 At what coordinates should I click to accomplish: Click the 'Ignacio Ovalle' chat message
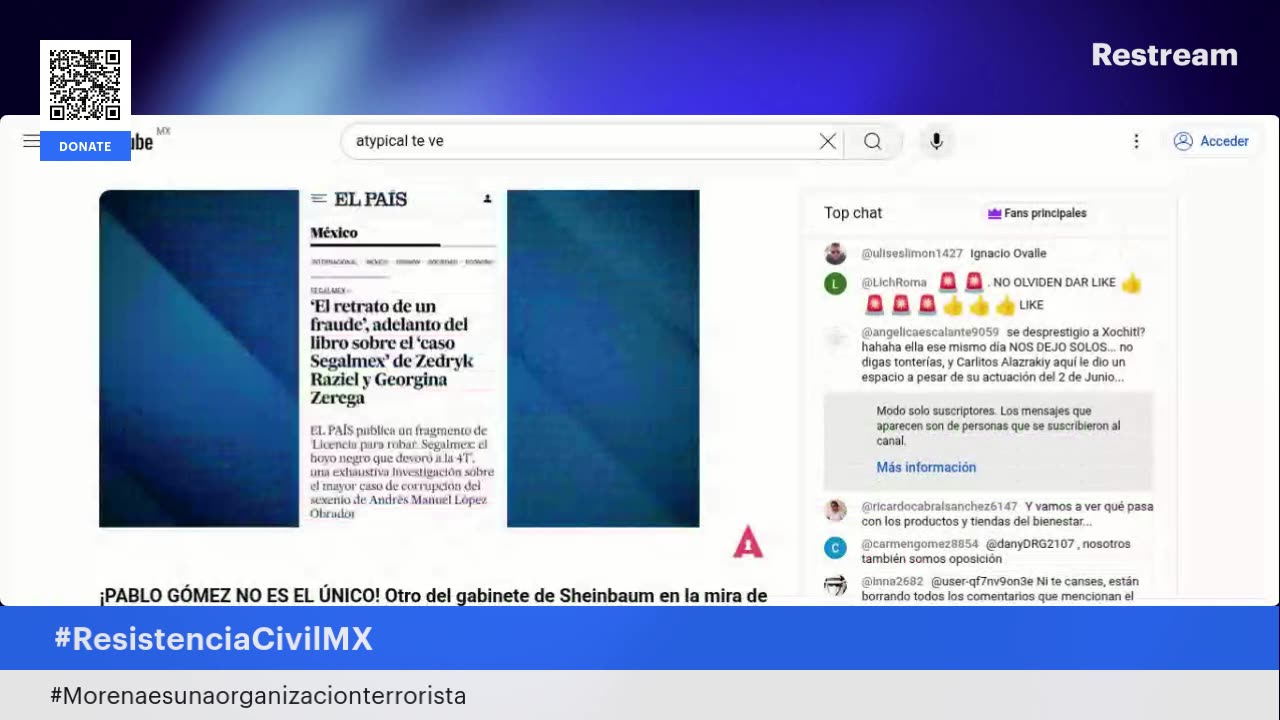(x=1008, y=253)
